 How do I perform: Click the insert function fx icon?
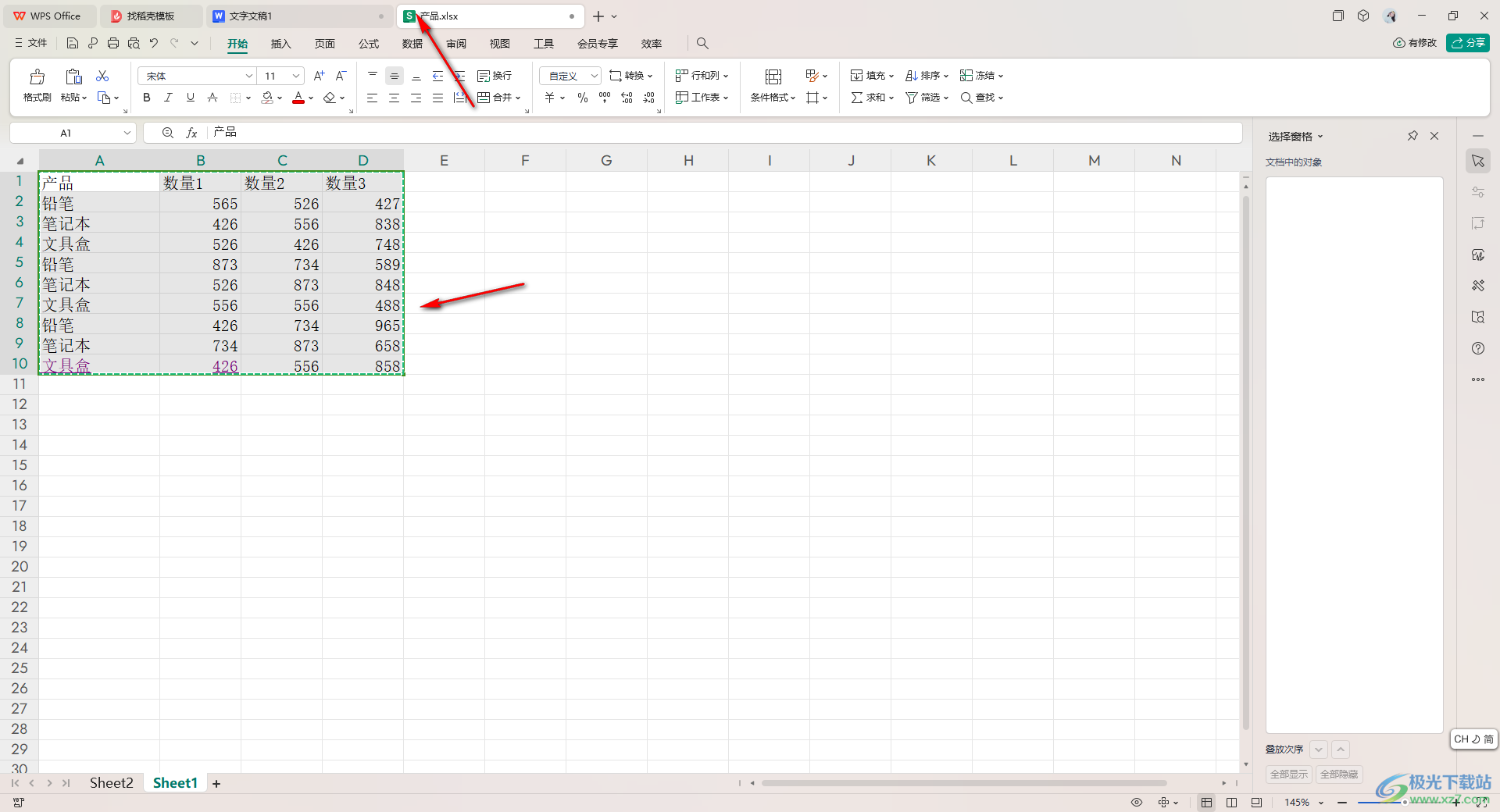[x=191, y=133]
